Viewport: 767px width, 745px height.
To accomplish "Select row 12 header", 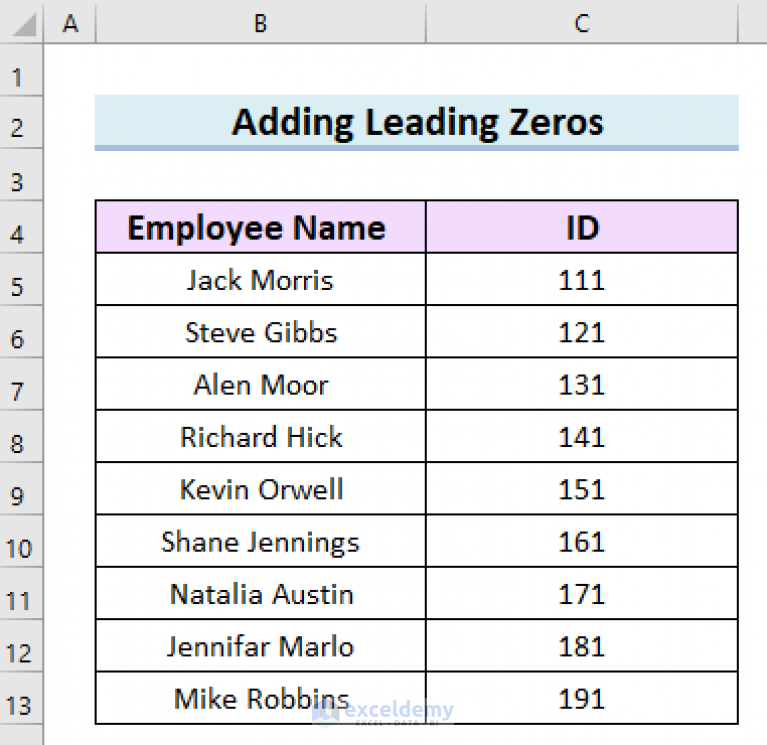I will pos(21,646).
